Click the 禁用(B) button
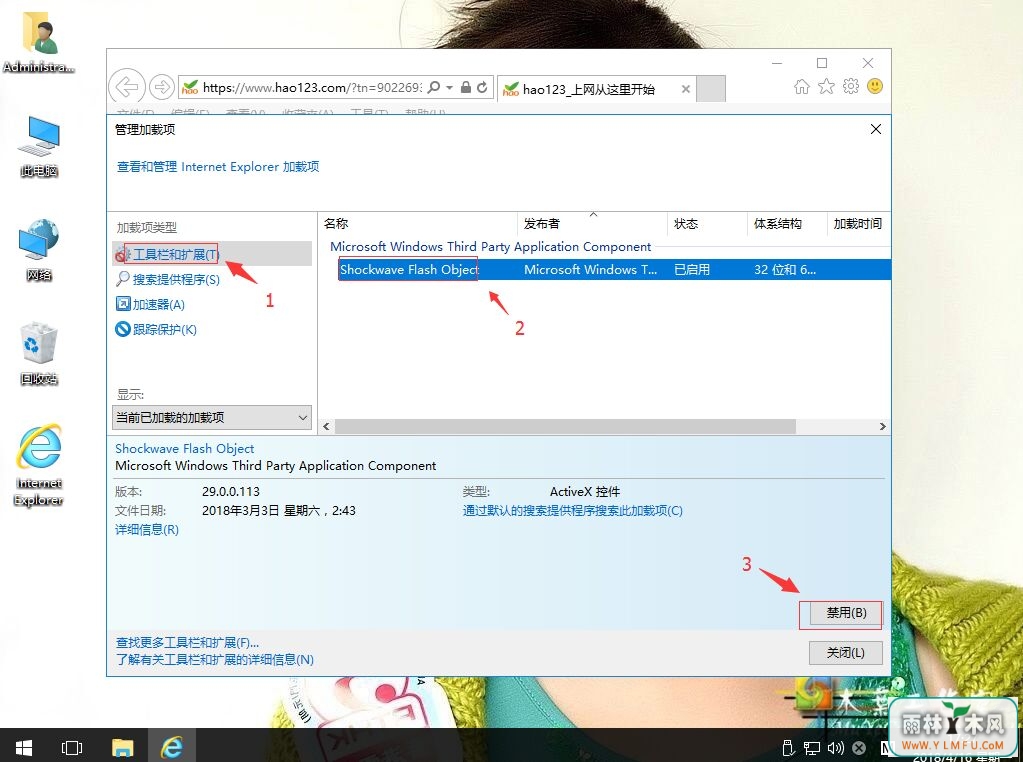The width and height of the screenshot is (1023, 762). [x=846, y=613]
